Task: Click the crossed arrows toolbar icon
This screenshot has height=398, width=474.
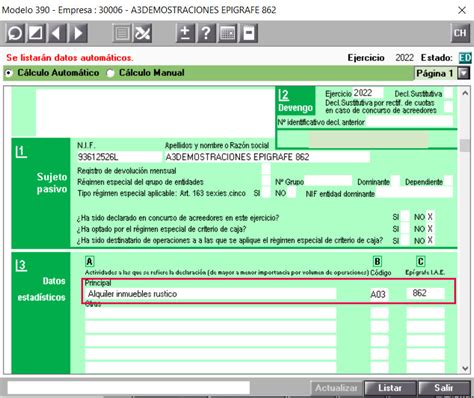Action: [143, 33]
